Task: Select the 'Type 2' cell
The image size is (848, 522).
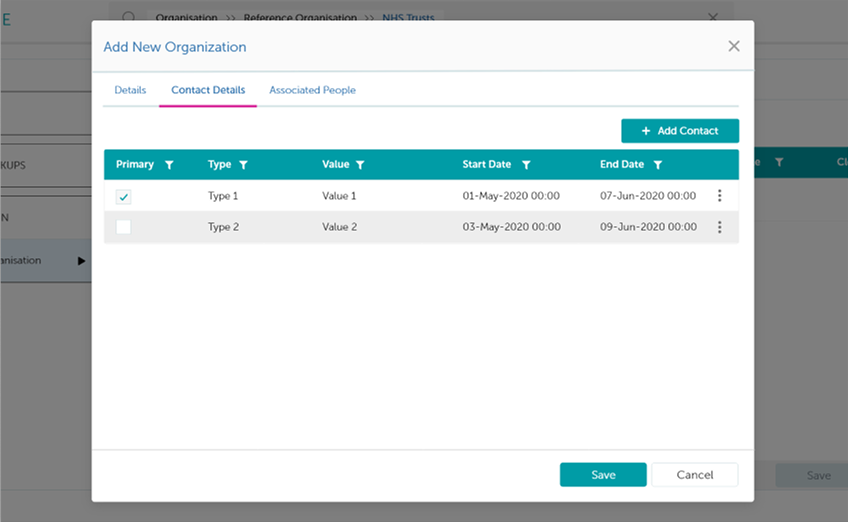Action: pos(223,227)
